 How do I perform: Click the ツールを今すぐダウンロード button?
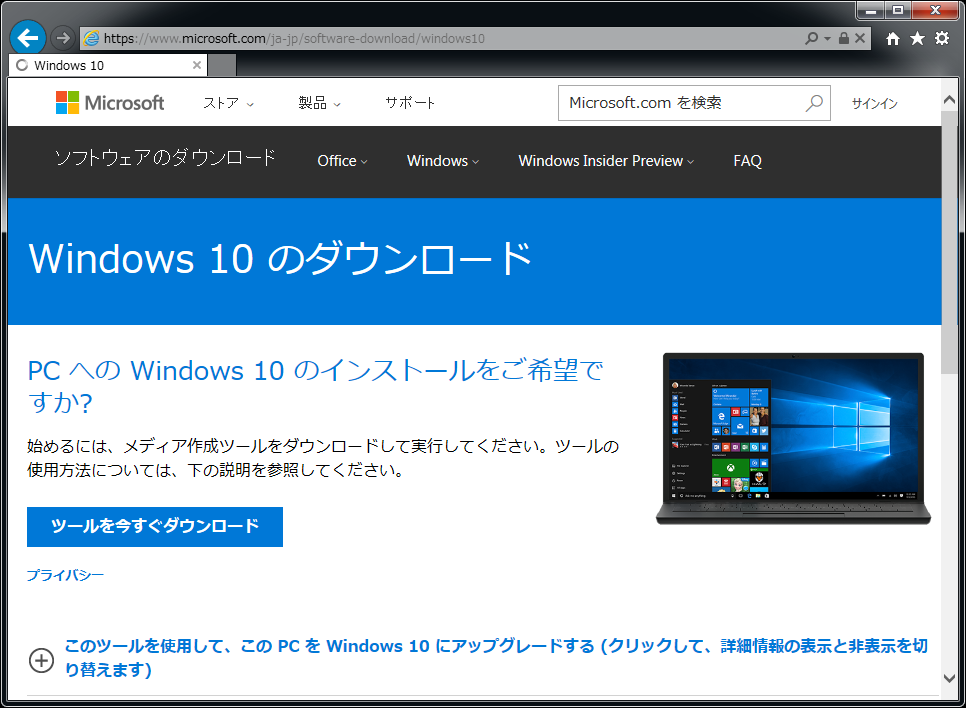click(155, 526)
